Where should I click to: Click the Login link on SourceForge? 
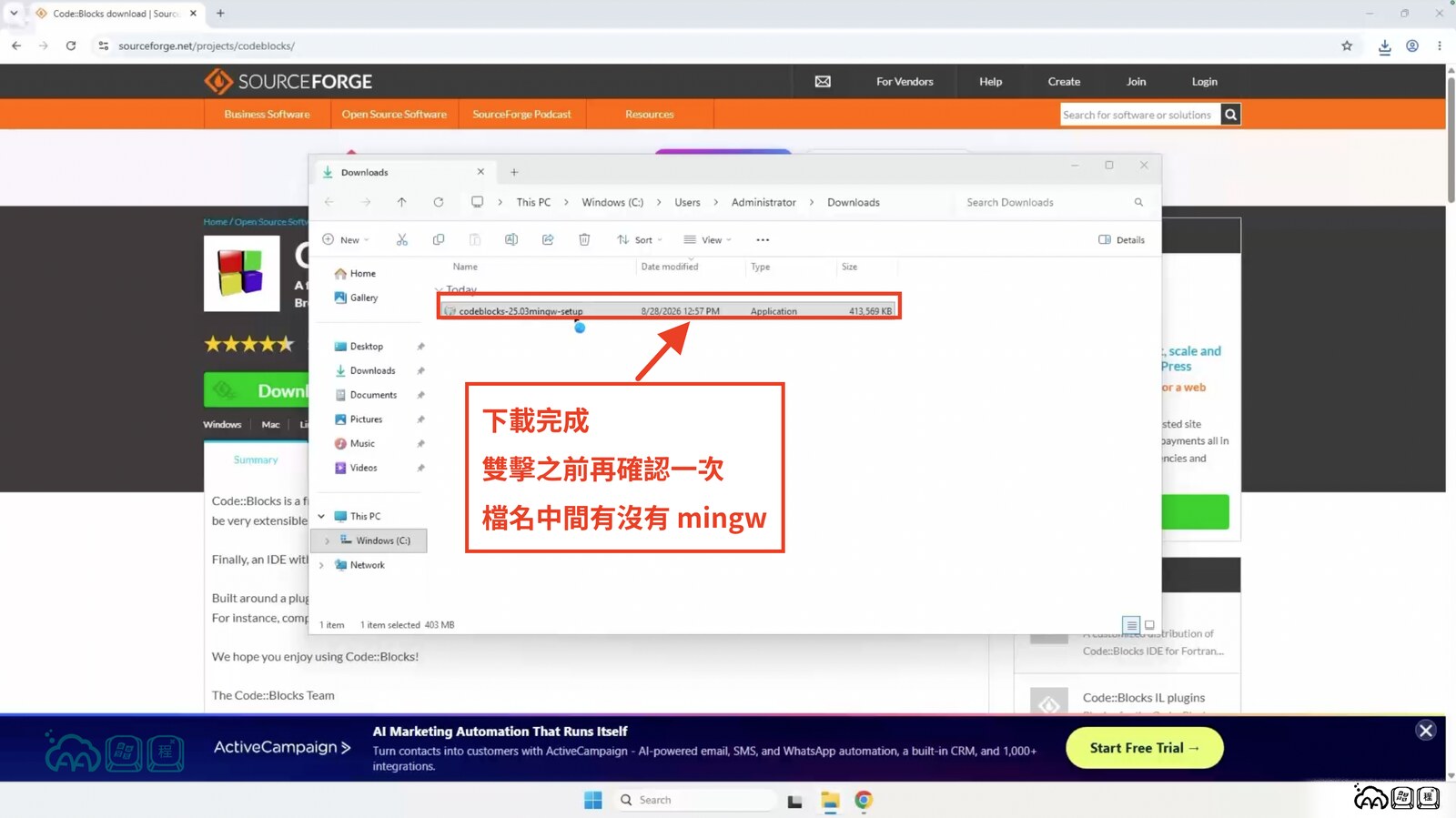(1204, 82)
